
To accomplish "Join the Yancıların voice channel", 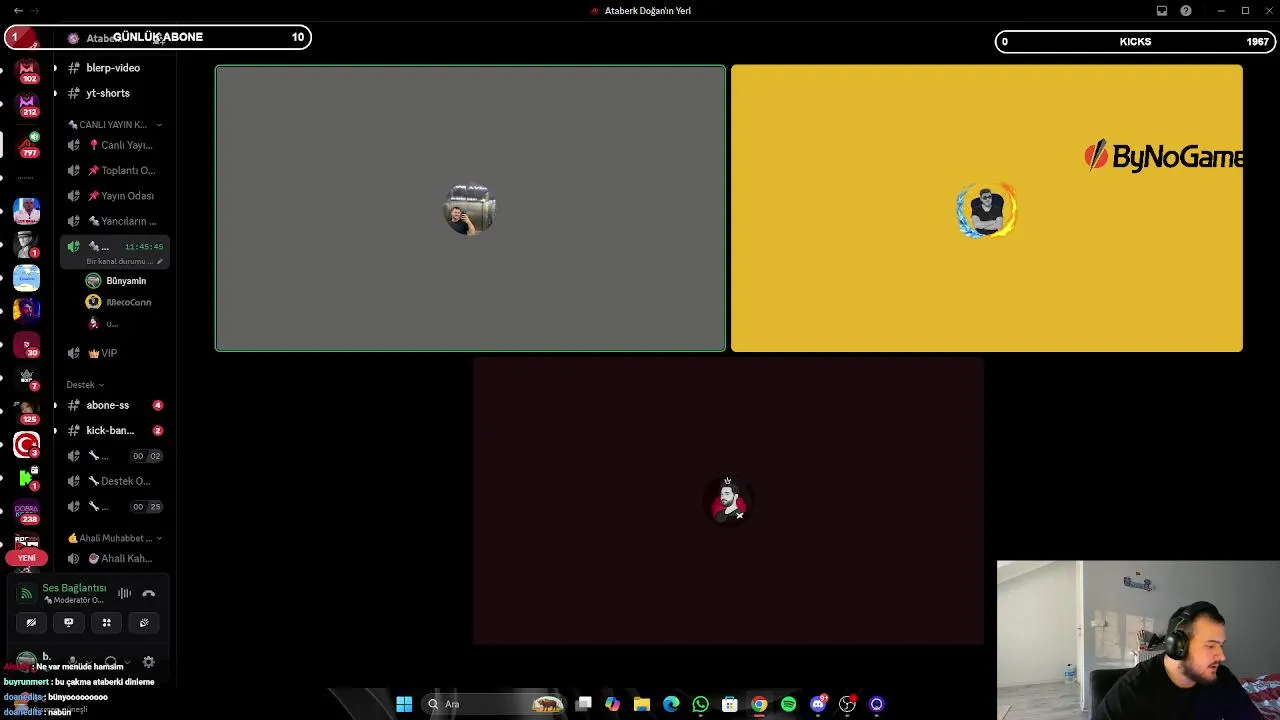I will point(115,221).
